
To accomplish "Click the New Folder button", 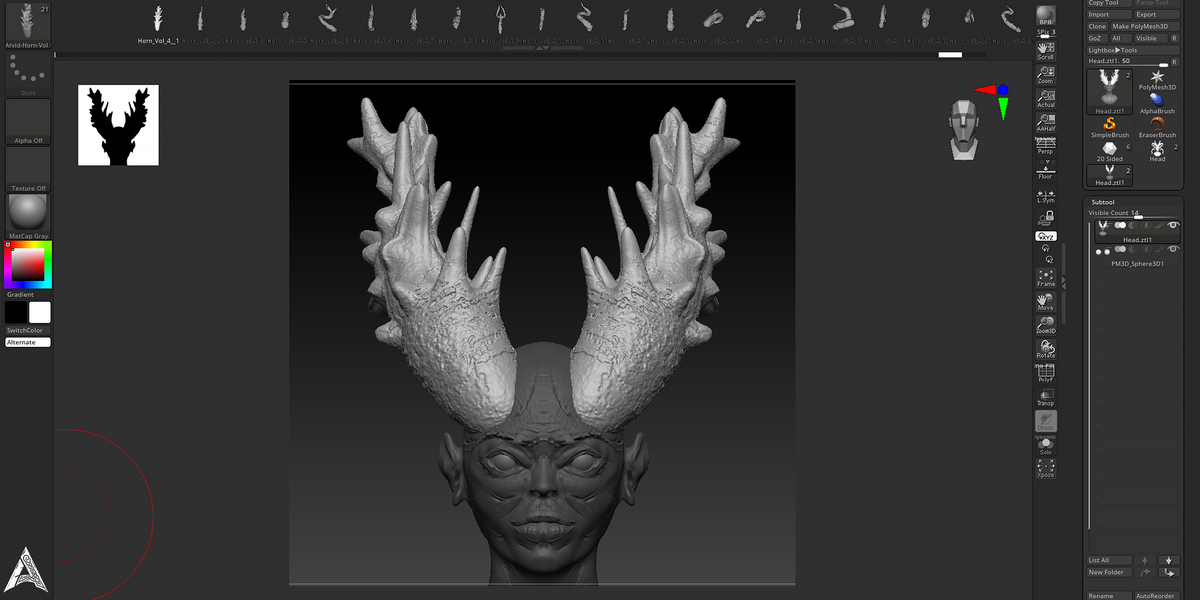I will coord(1109,572).
